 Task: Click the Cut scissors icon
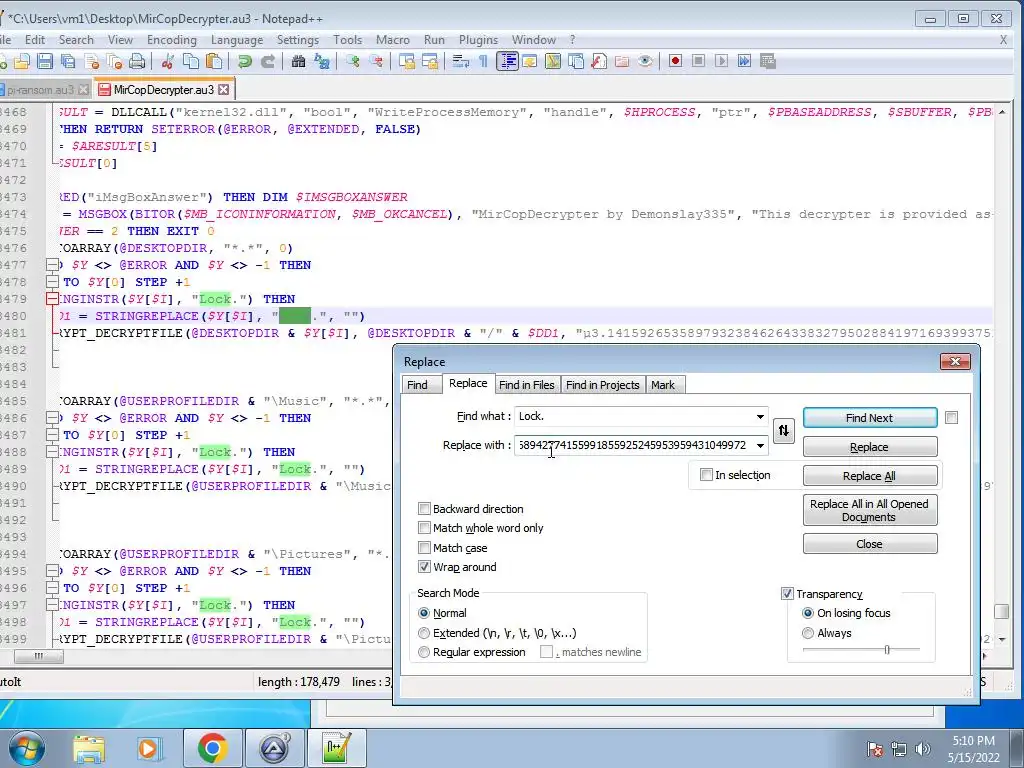(167, 61)
